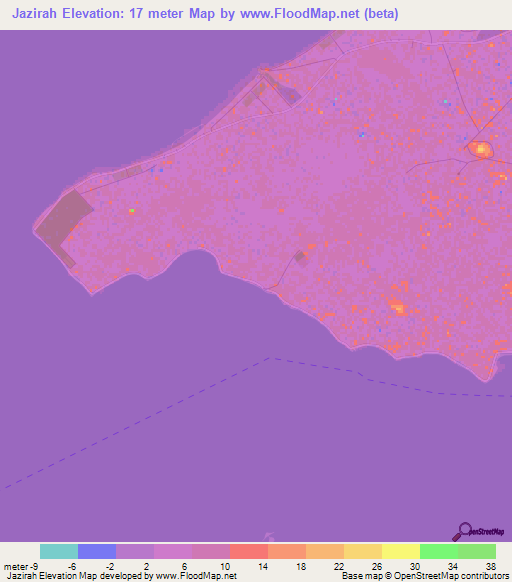Click the yellow high-elevation spot on the map
This screenshot has width=512, height=582.
point(481,149)
